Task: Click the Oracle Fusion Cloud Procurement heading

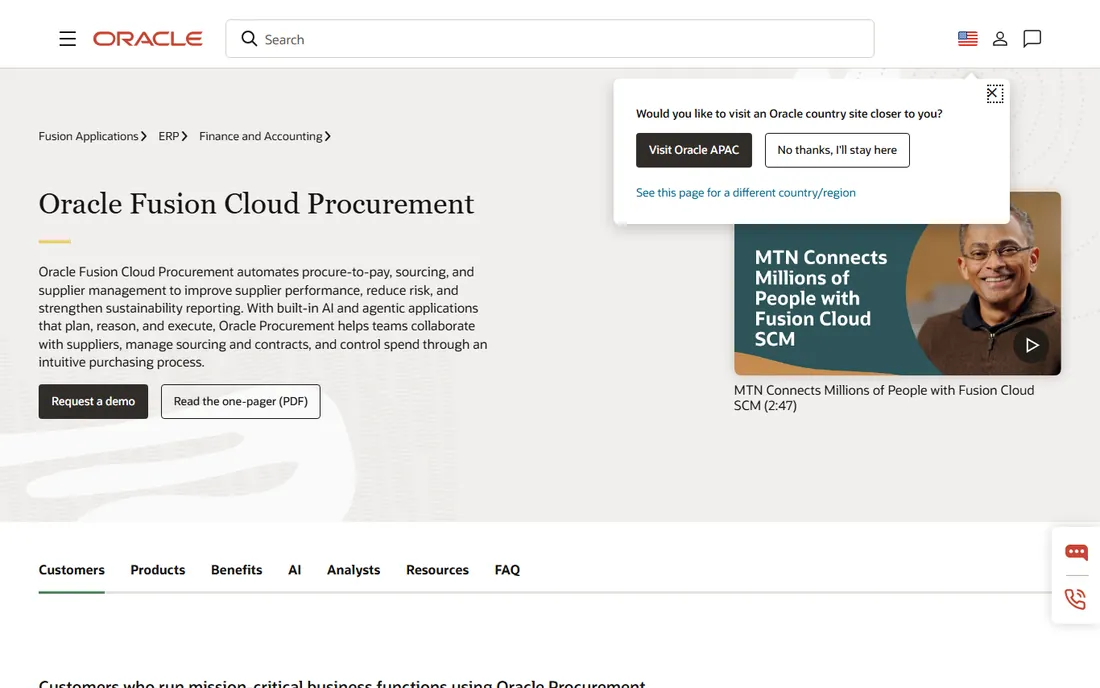Action: coord(256,203)
